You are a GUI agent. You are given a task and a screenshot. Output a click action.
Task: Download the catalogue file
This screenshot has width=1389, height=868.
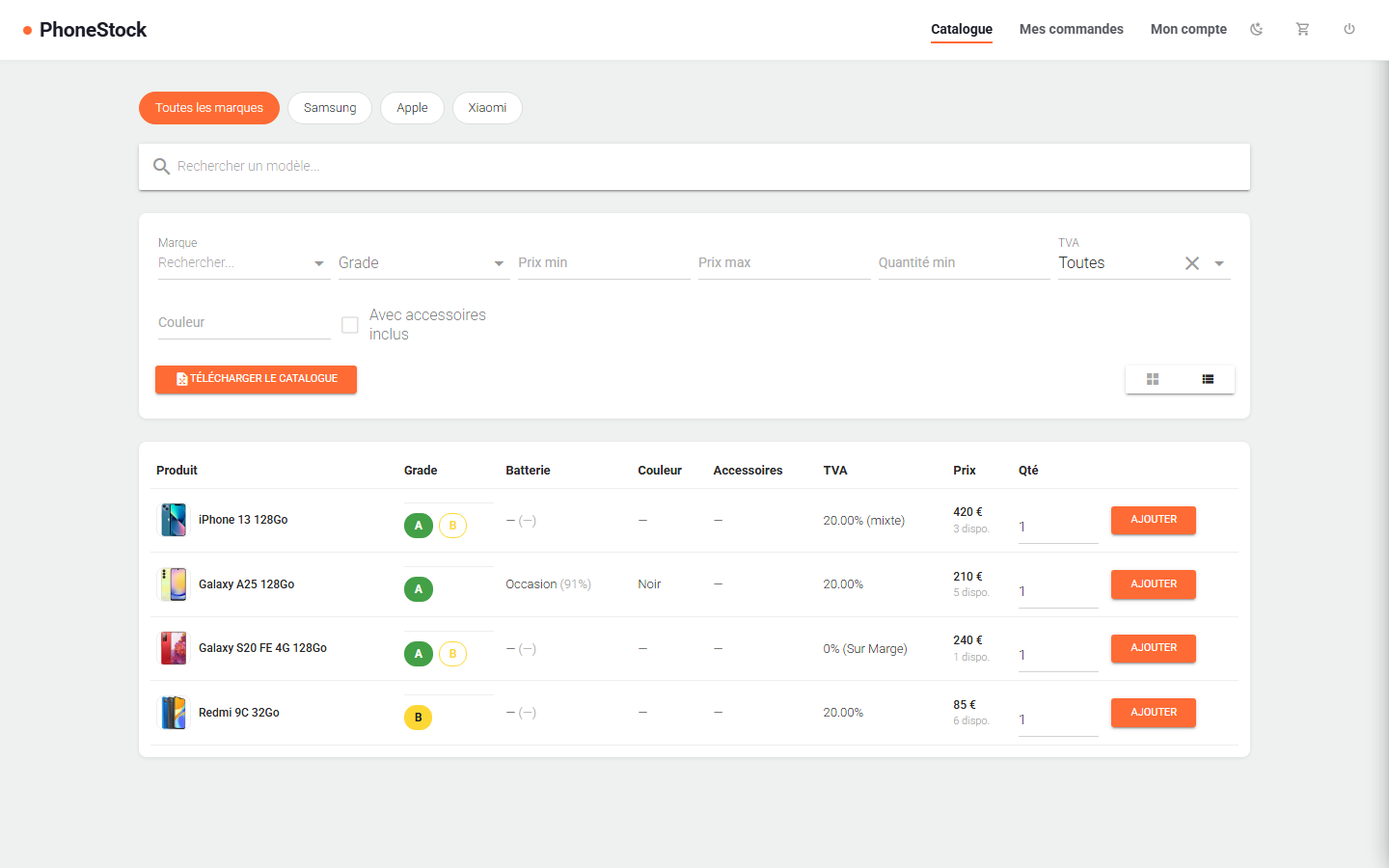[256, 379]
